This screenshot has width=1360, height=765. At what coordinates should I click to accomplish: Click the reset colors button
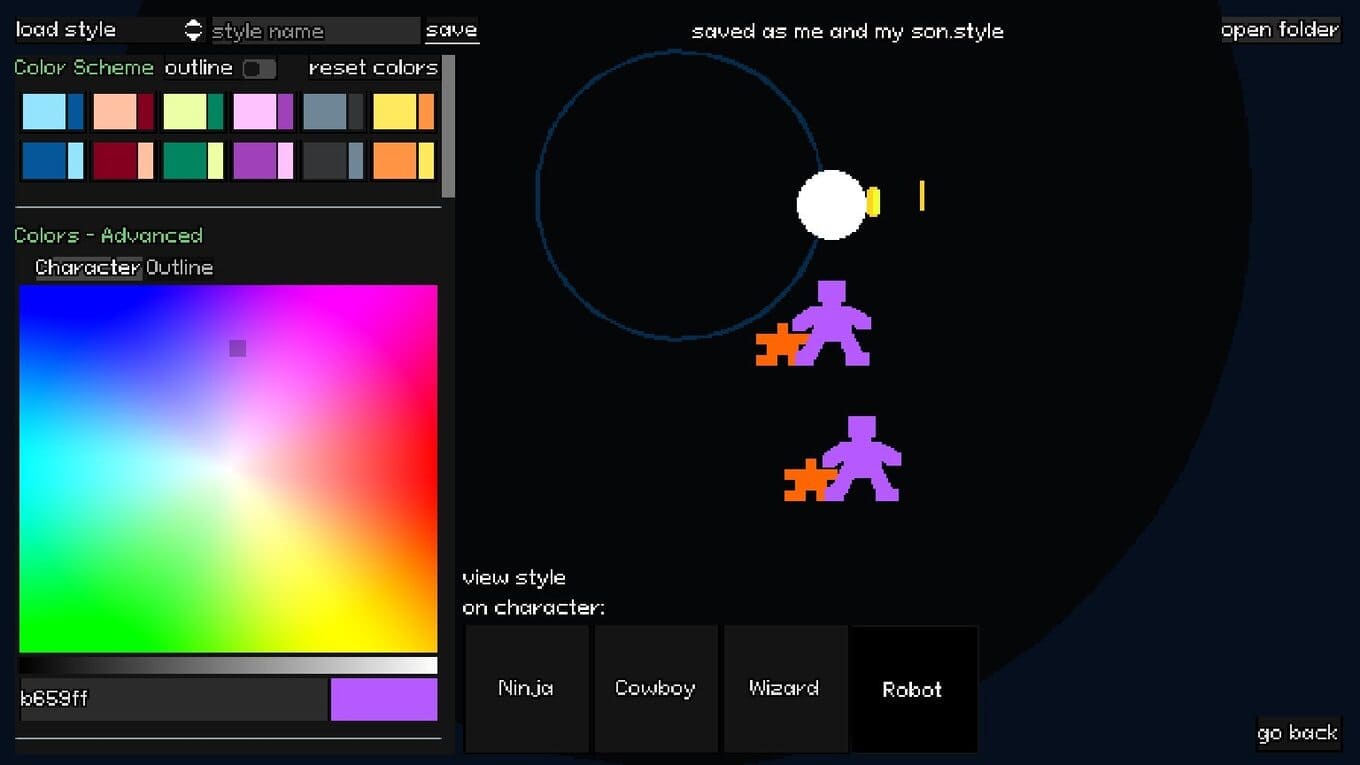[373, 68]
